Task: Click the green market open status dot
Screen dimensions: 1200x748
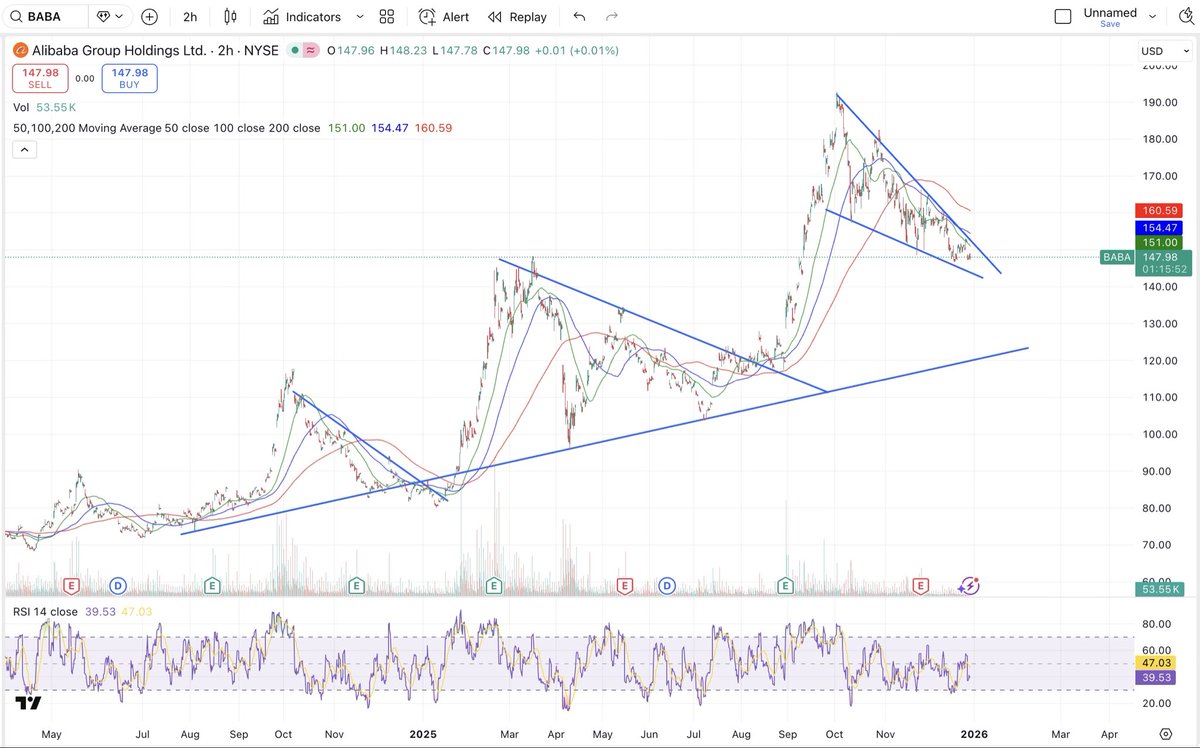Action: pos(295,50)
